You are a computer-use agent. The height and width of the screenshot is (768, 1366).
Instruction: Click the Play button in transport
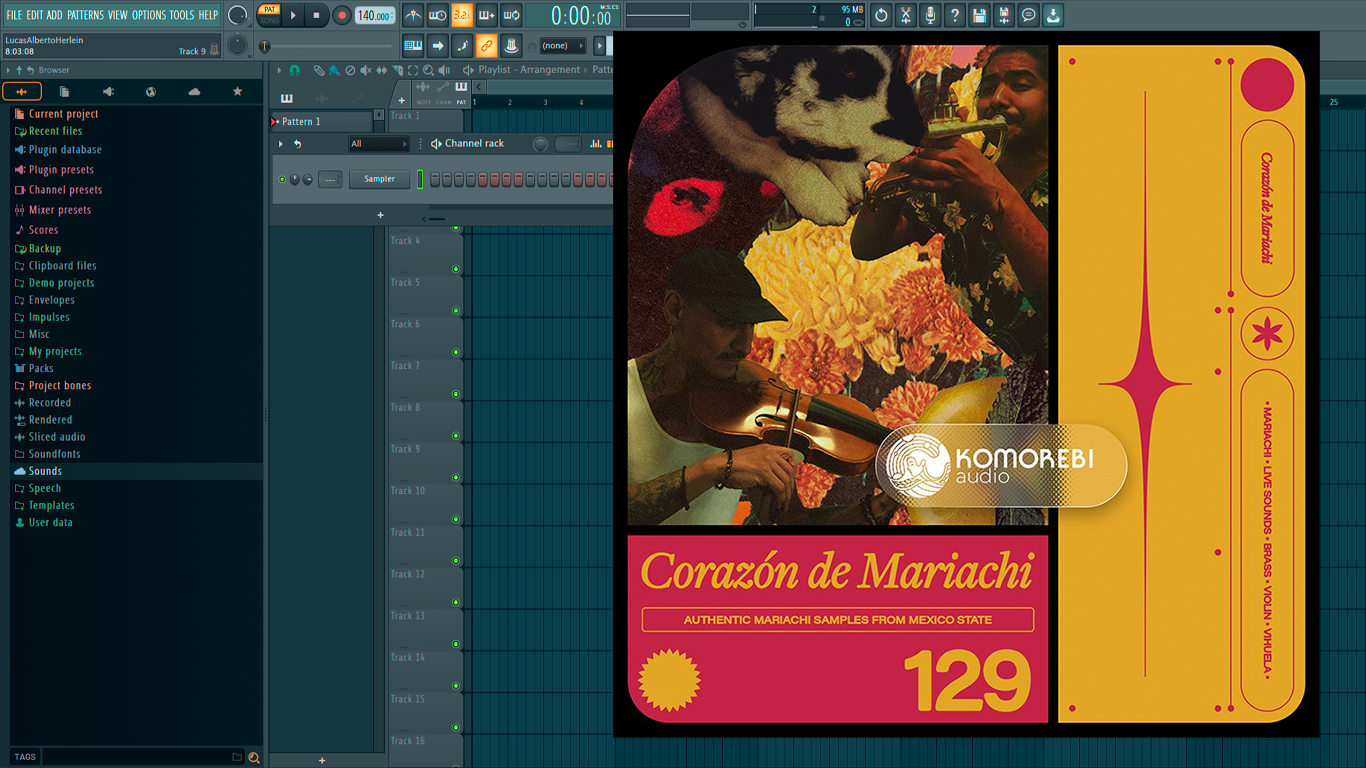(293, 15)
